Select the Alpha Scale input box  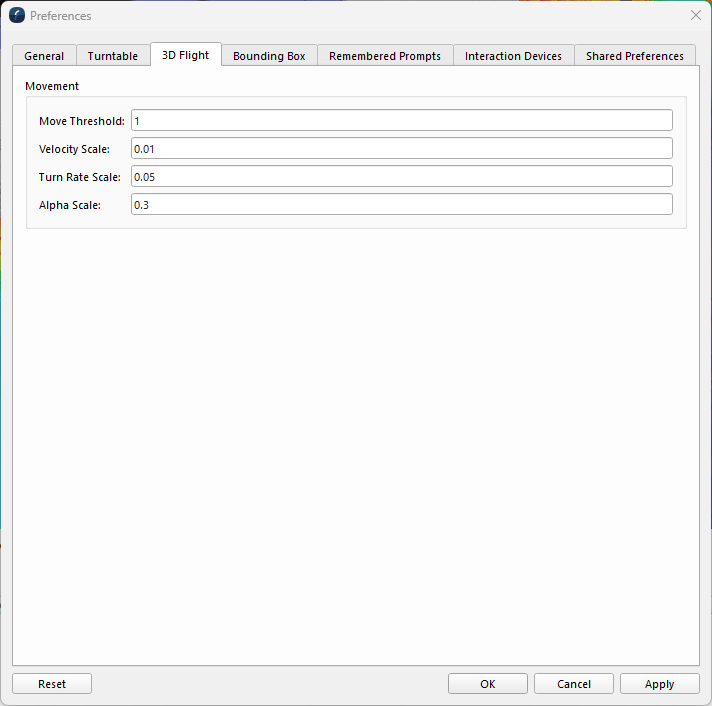pos(402,205)
